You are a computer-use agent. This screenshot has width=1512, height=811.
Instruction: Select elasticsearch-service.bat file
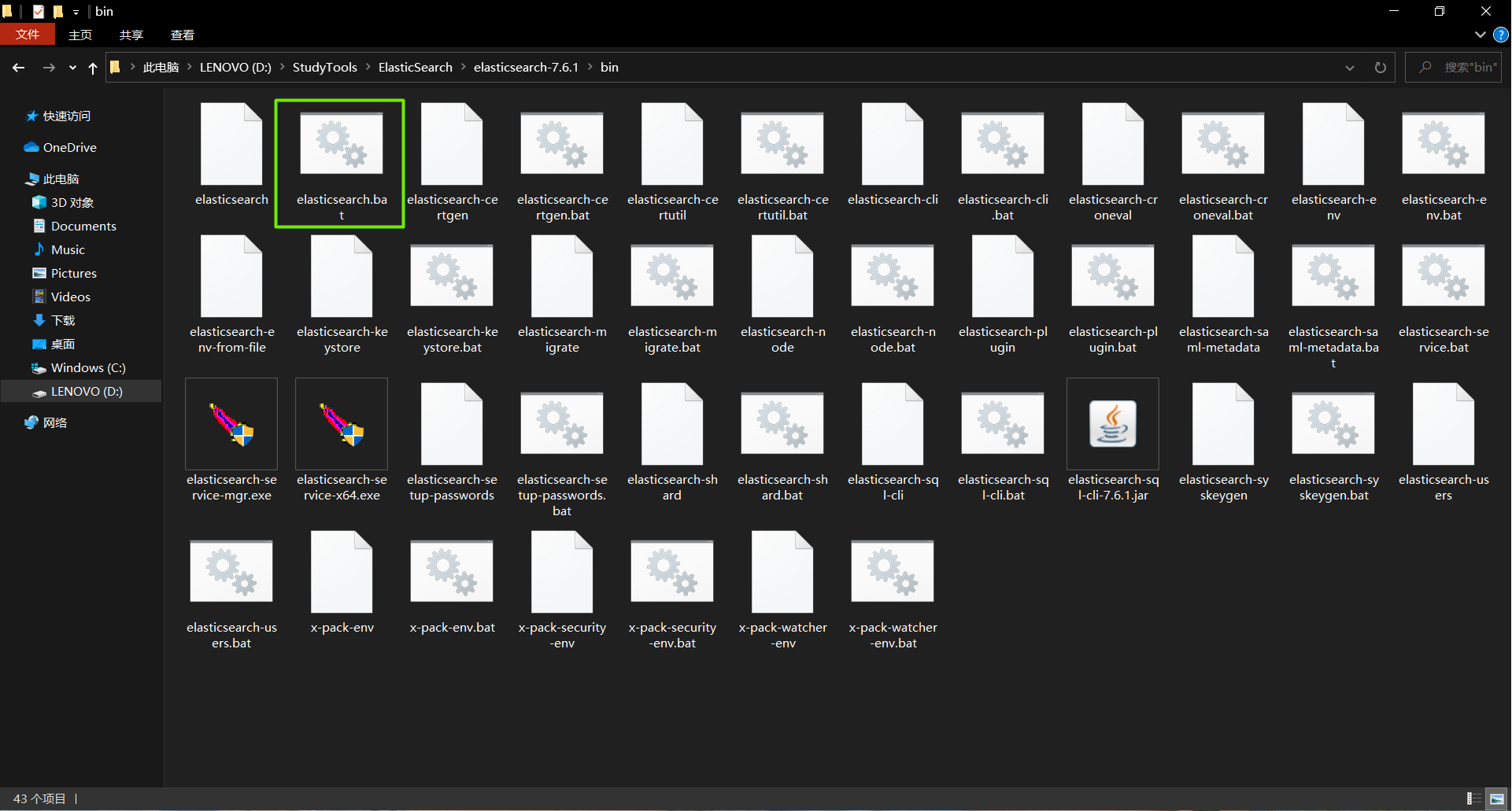point(1444,296)
